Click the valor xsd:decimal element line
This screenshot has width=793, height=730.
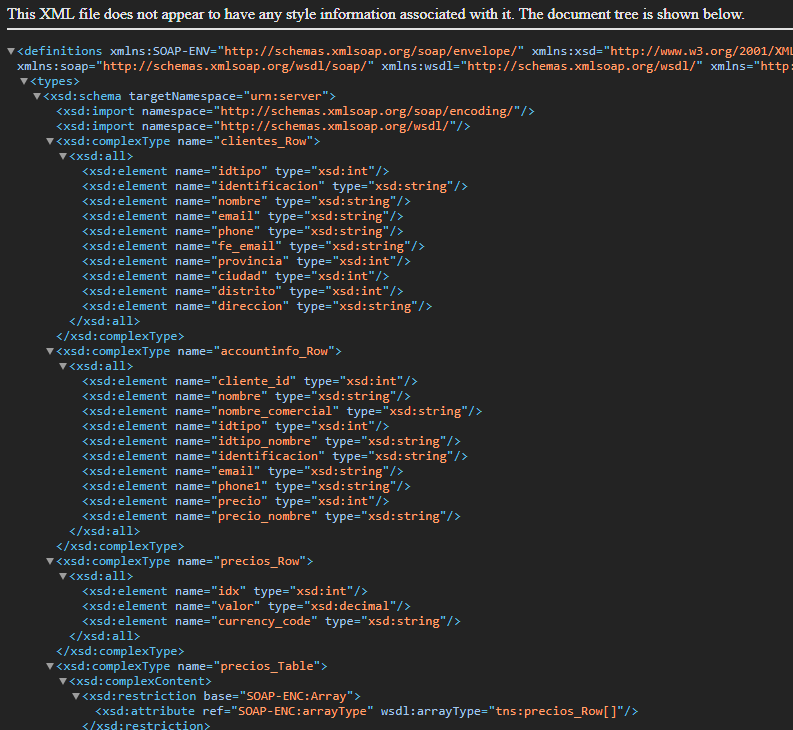click(x=246, y=607)
